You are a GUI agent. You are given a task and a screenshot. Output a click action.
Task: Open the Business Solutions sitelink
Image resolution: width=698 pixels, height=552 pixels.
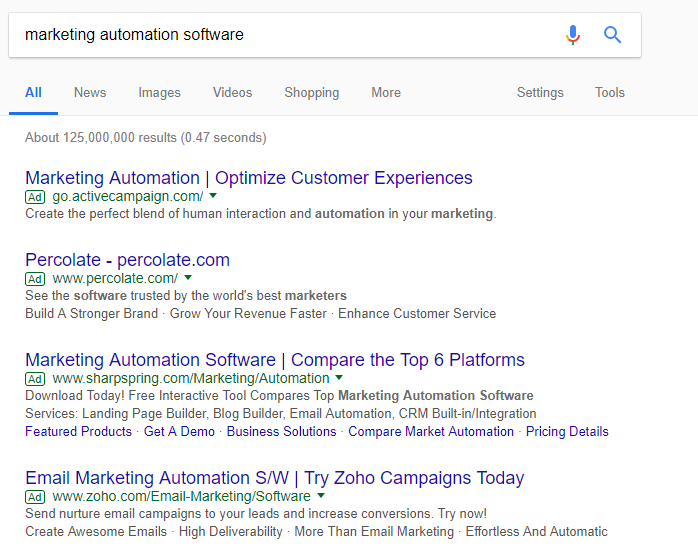click(281, 431)
